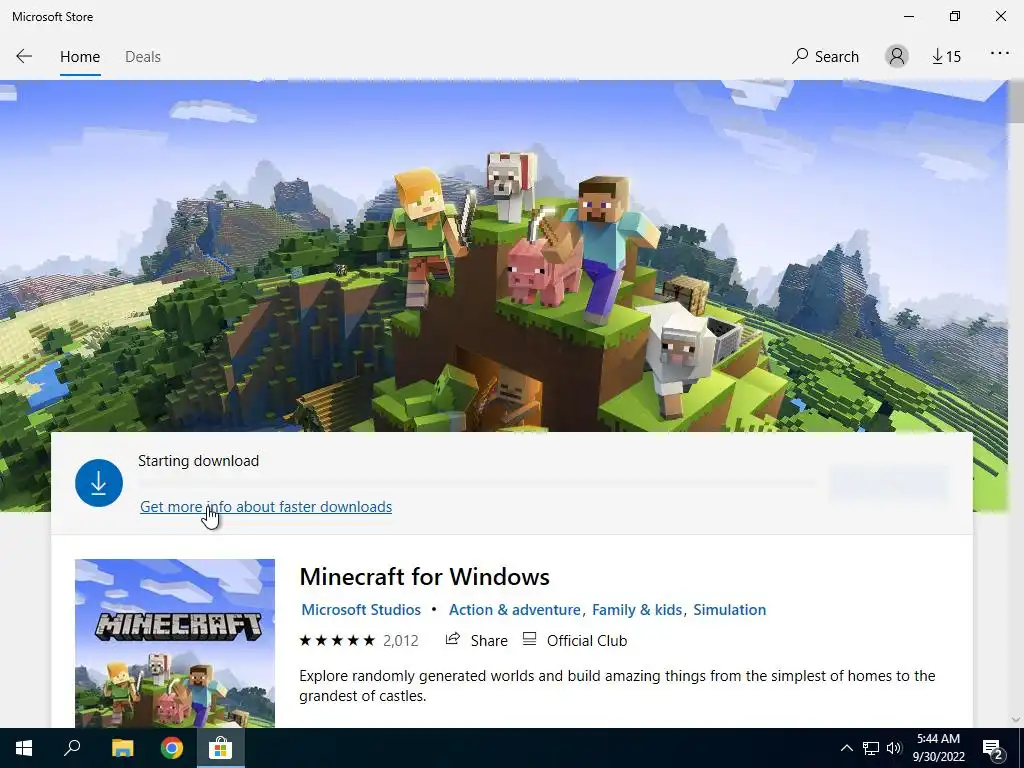Viewport: 1024px width, 768px height.
Task: Launch Google Chrome from the taskbar
Action: 172,748
